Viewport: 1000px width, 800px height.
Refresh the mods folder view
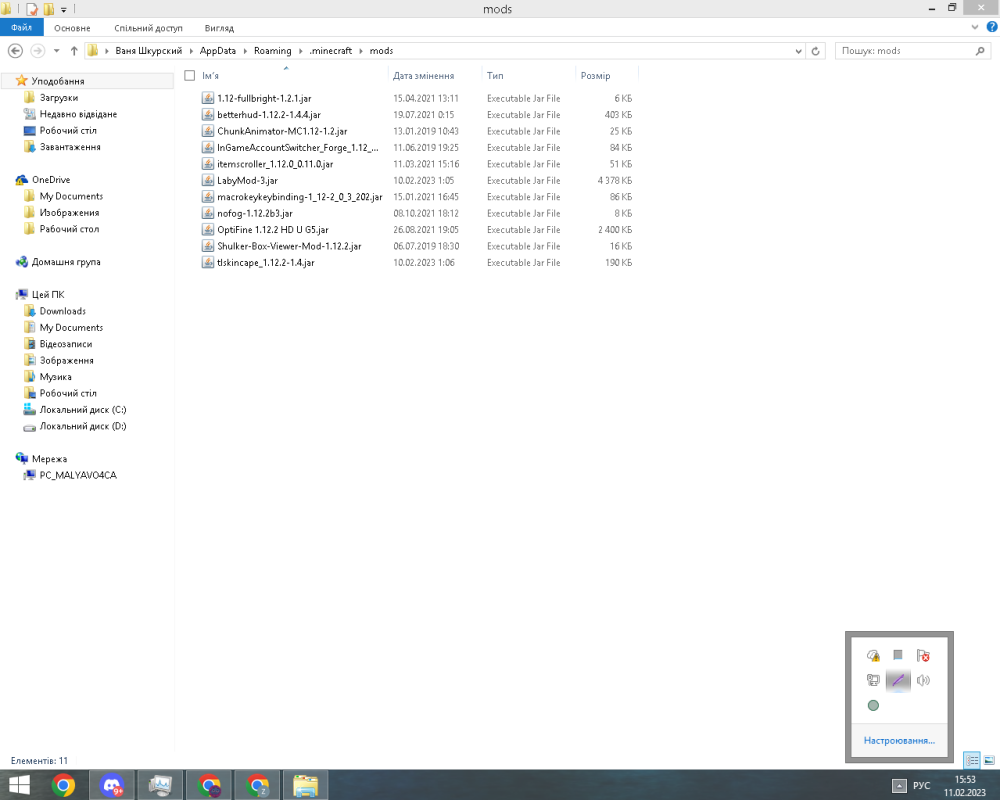[816, 51]
